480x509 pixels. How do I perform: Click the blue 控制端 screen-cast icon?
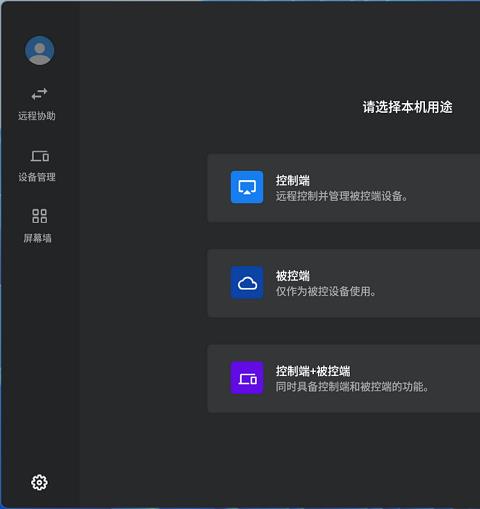click(x=247, y=187)
